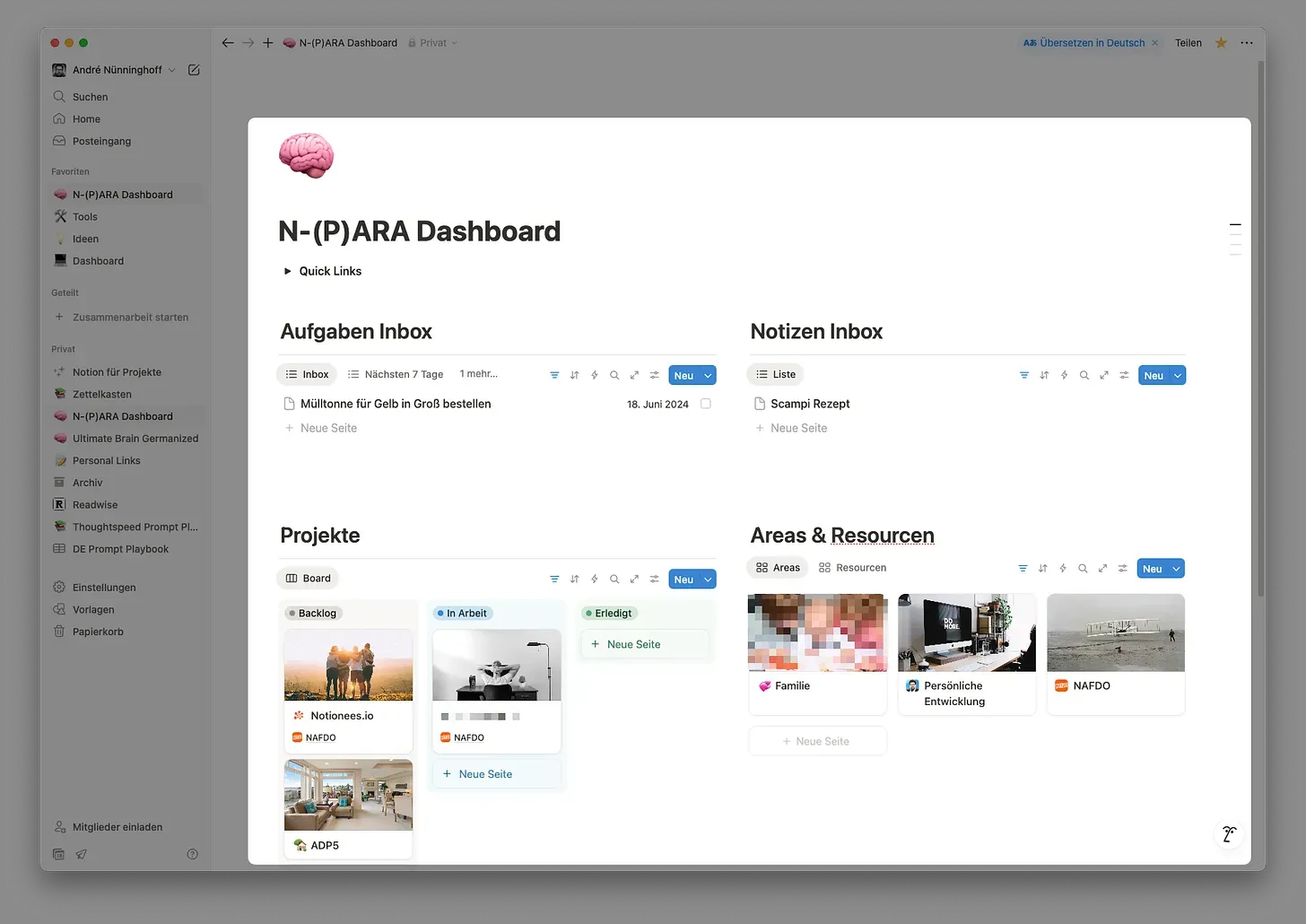Switch to the Resourcen tab
1306x924 pixels.
click(852, 568)
